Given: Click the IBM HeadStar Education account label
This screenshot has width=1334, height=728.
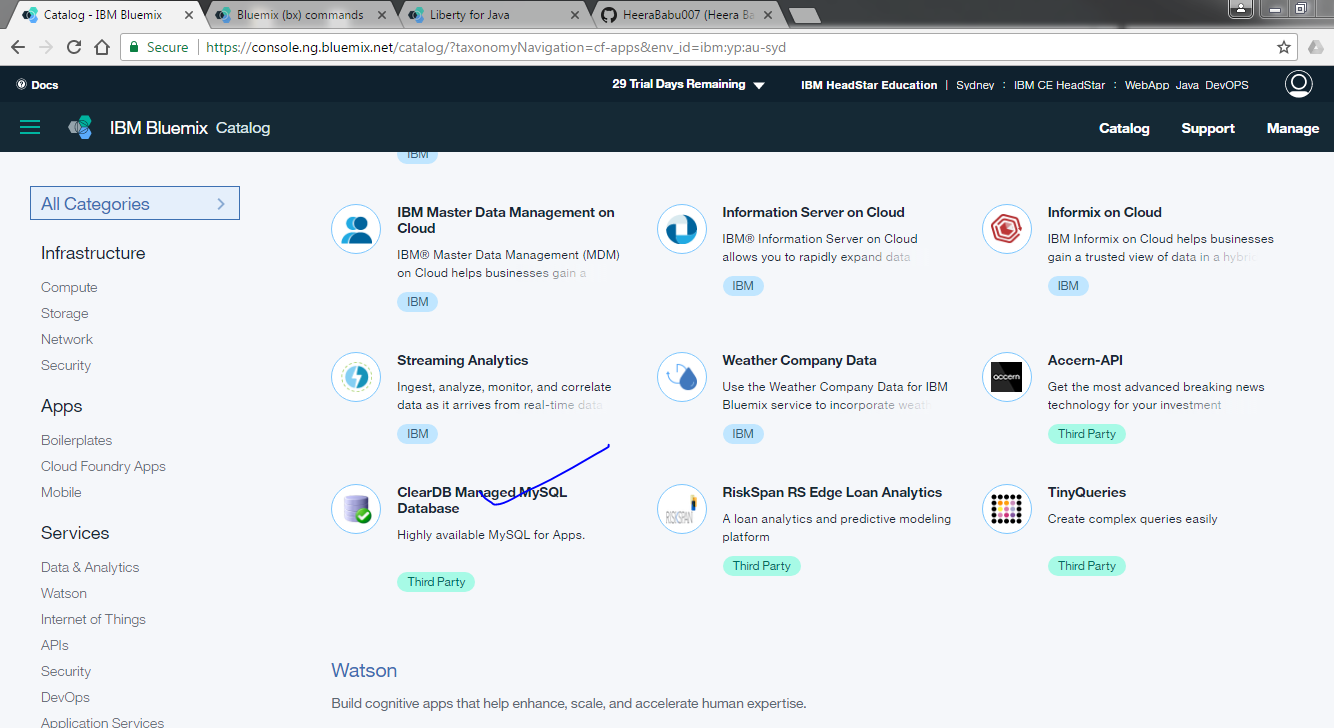Looking at the screenshot, I should (869, 85).
